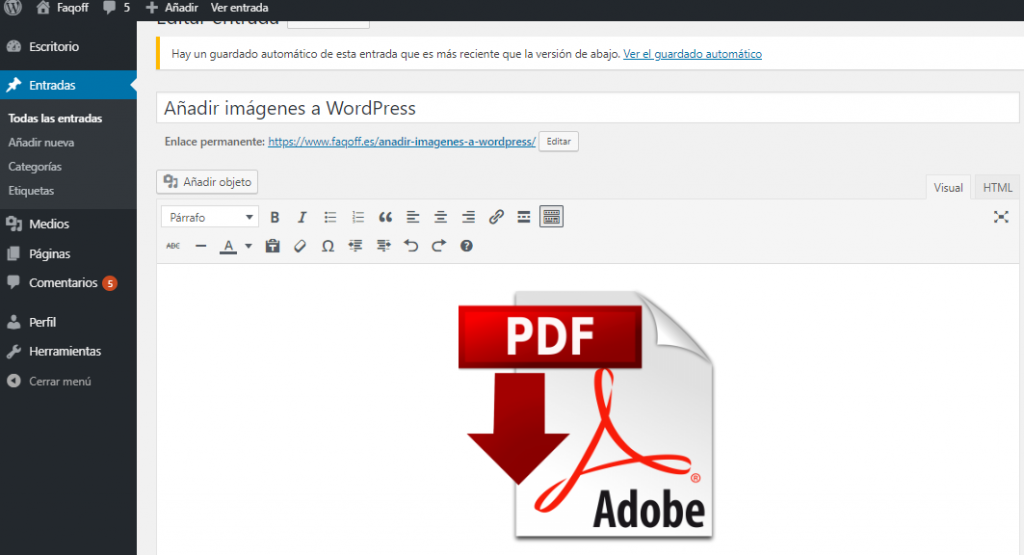The width and height of the screenshot is (1024, 555).
Task: Insert a special character (omega)
Action: pyautogui.click(x=328, y=246)
